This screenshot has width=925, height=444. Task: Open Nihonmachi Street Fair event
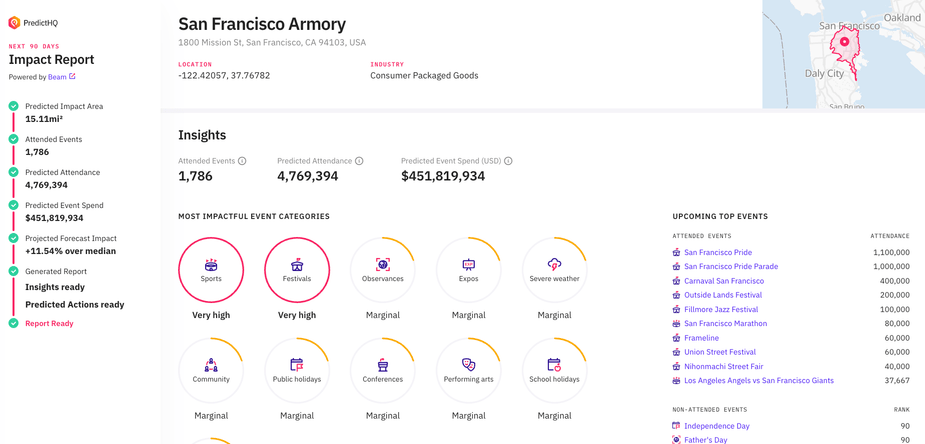[724, 366]
